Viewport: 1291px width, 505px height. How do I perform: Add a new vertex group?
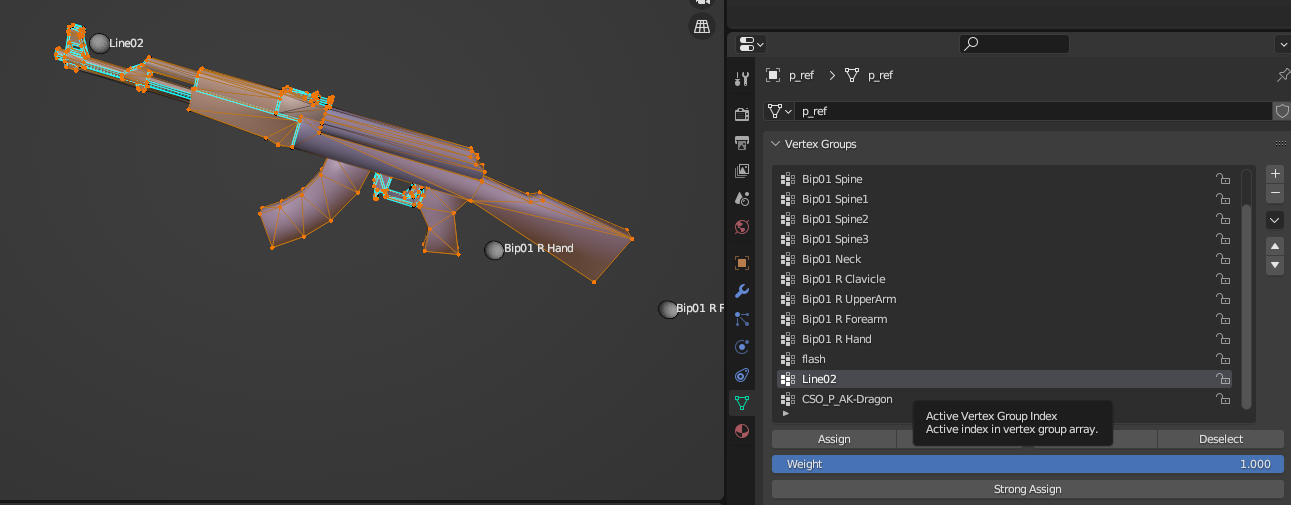click(x=1275, y=173)
